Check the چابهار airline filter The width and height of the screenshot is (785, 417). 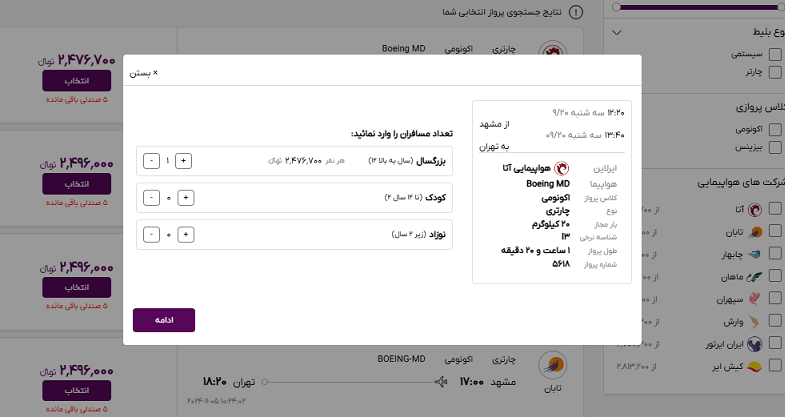point(775,253)
